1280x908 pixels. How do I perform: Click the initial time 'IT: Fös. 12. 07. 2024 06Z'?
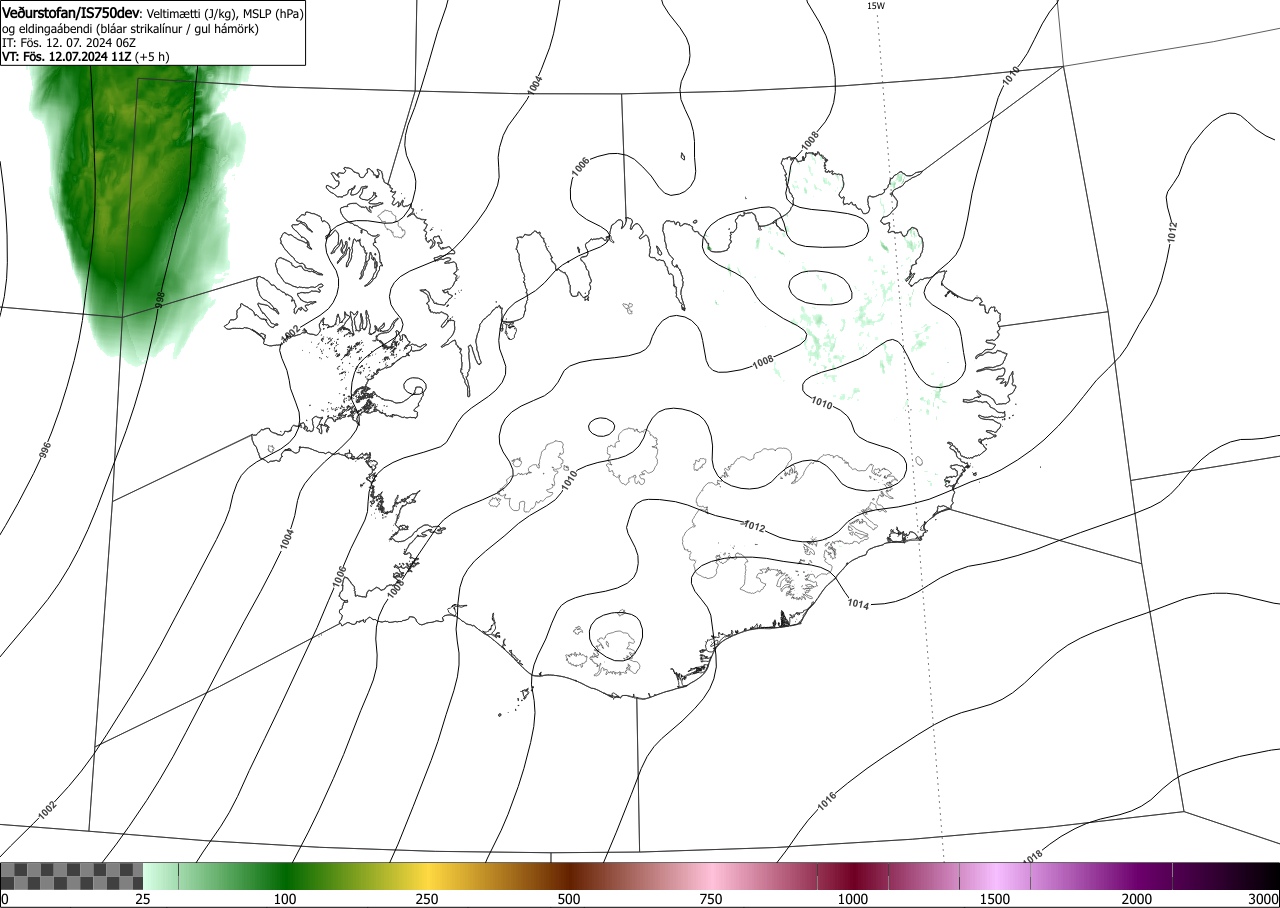pos(67,43)
